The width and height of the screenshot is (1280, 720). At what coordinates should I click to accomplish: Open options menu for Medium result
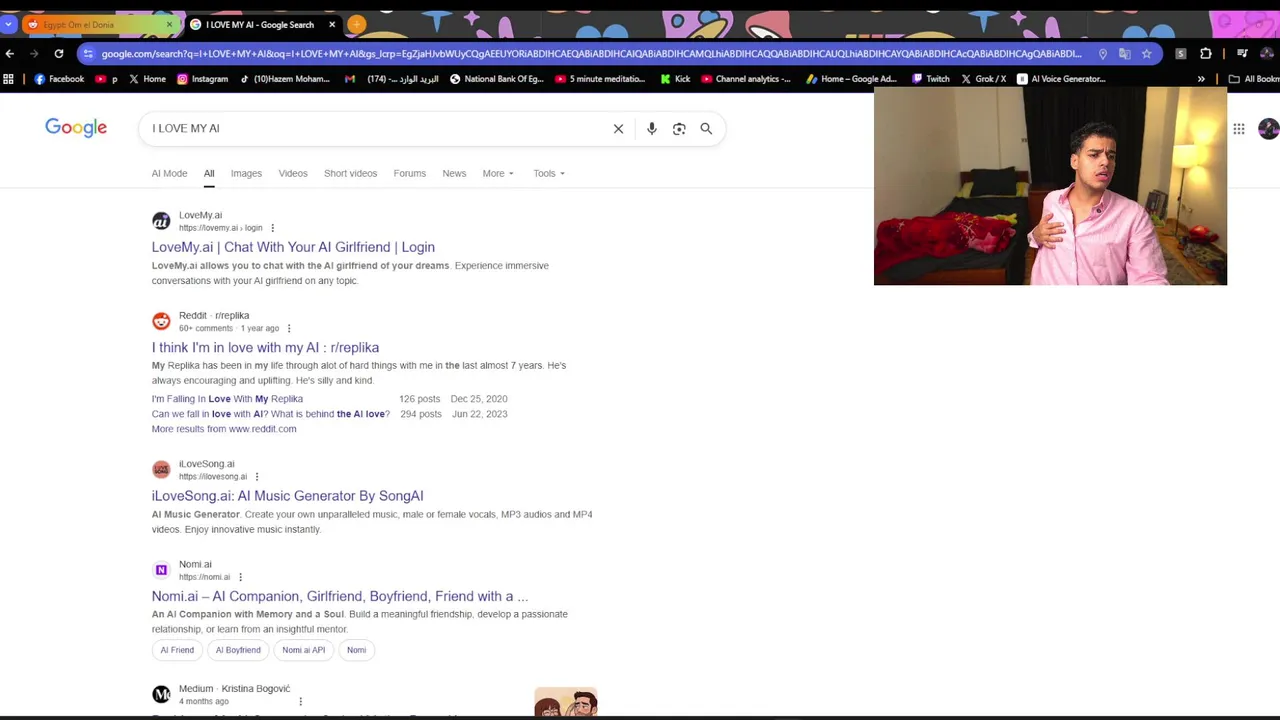tap(300, 701)
